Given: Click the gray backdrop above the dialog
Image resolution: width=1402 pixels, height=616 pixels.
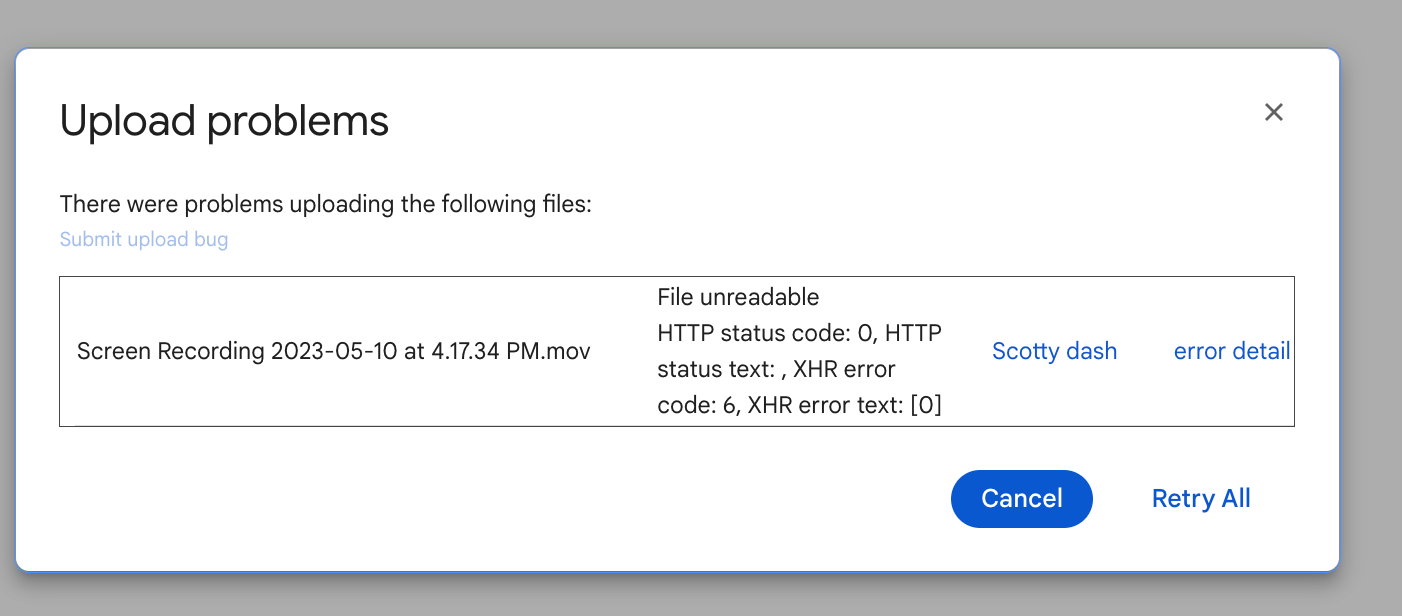Looking at the screenshot, I should [x=700, y=22].
